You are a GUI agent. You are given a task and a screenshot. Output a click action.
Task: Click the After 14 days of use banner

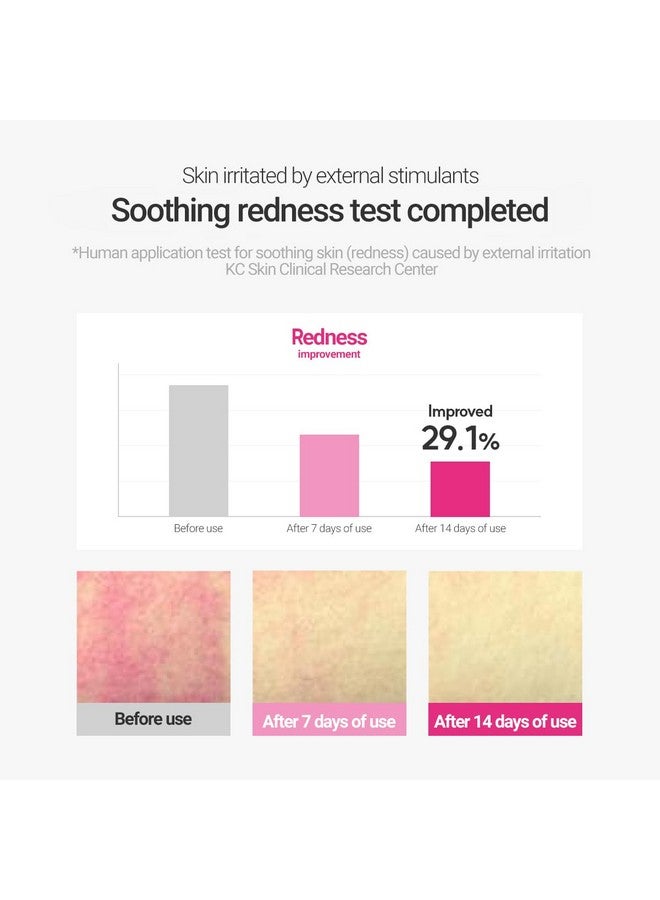tap(505, 719)
